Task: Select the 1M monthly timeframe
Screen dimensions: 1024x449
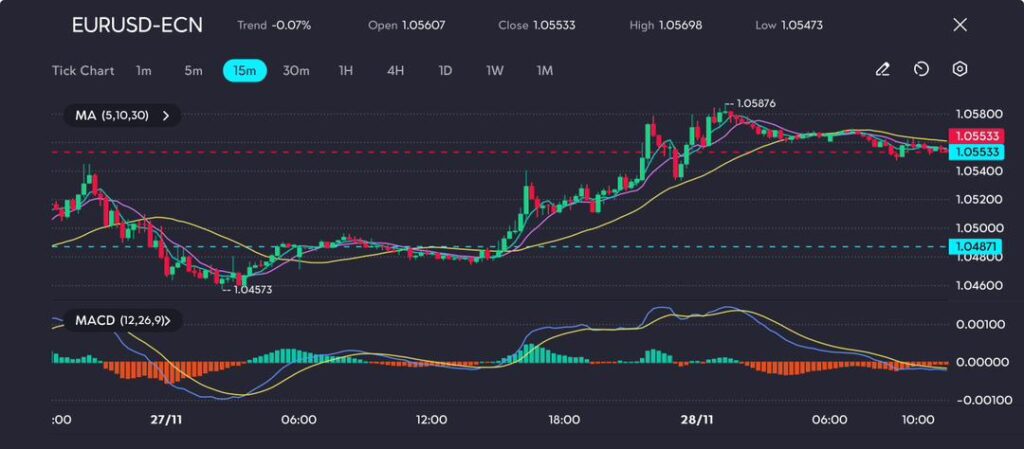Action: click(x=545, y=71)
